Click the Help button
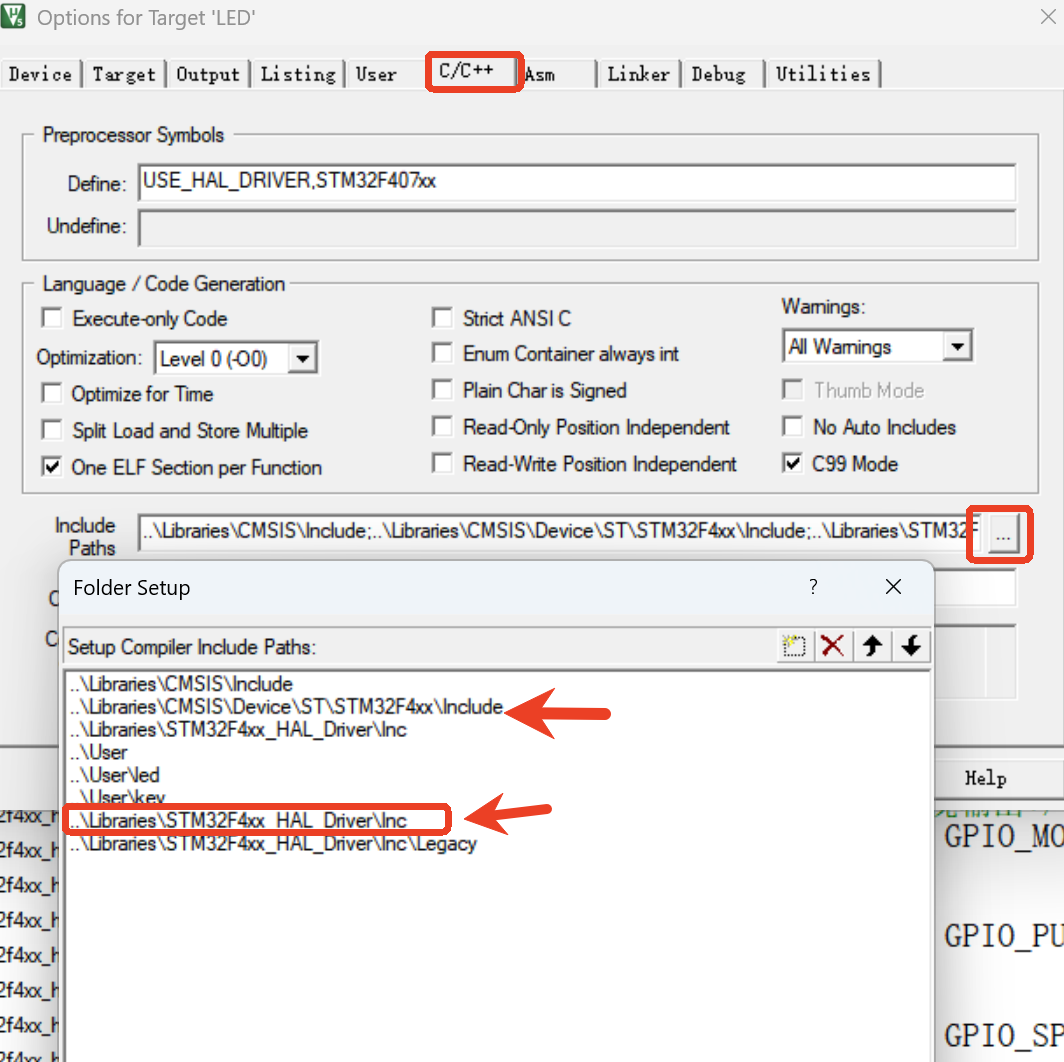 tap(984, 778)
